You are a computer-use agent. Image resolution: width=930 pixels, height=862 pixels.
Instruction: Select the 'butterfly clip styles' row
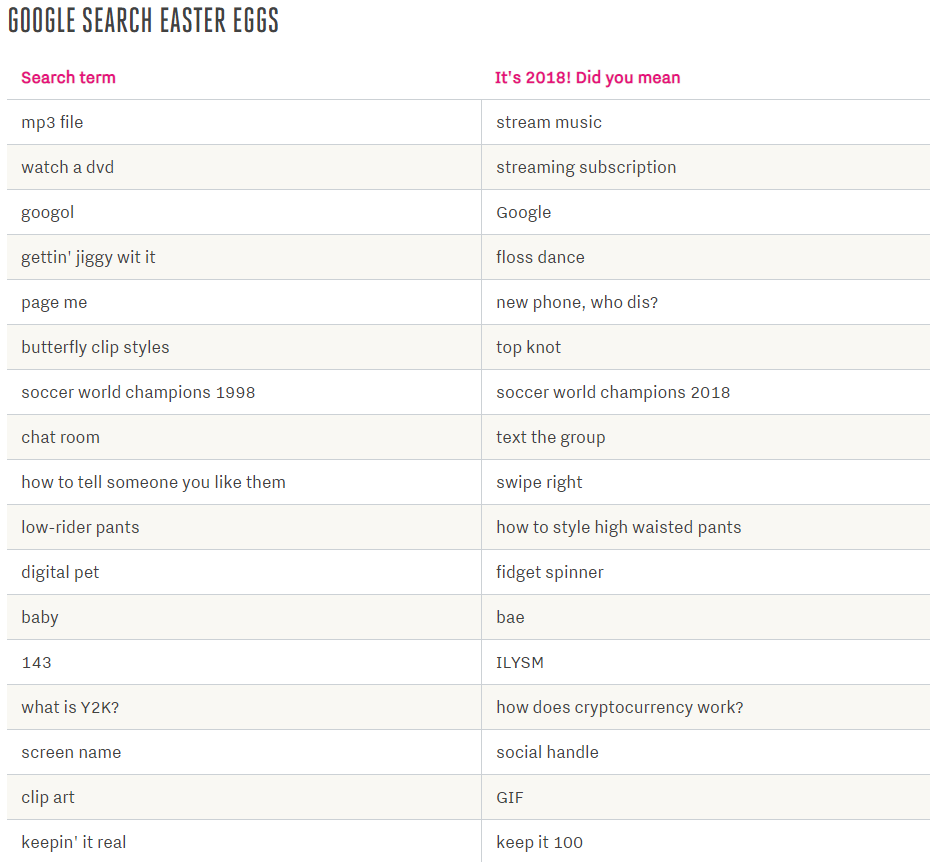click(95, 348)
